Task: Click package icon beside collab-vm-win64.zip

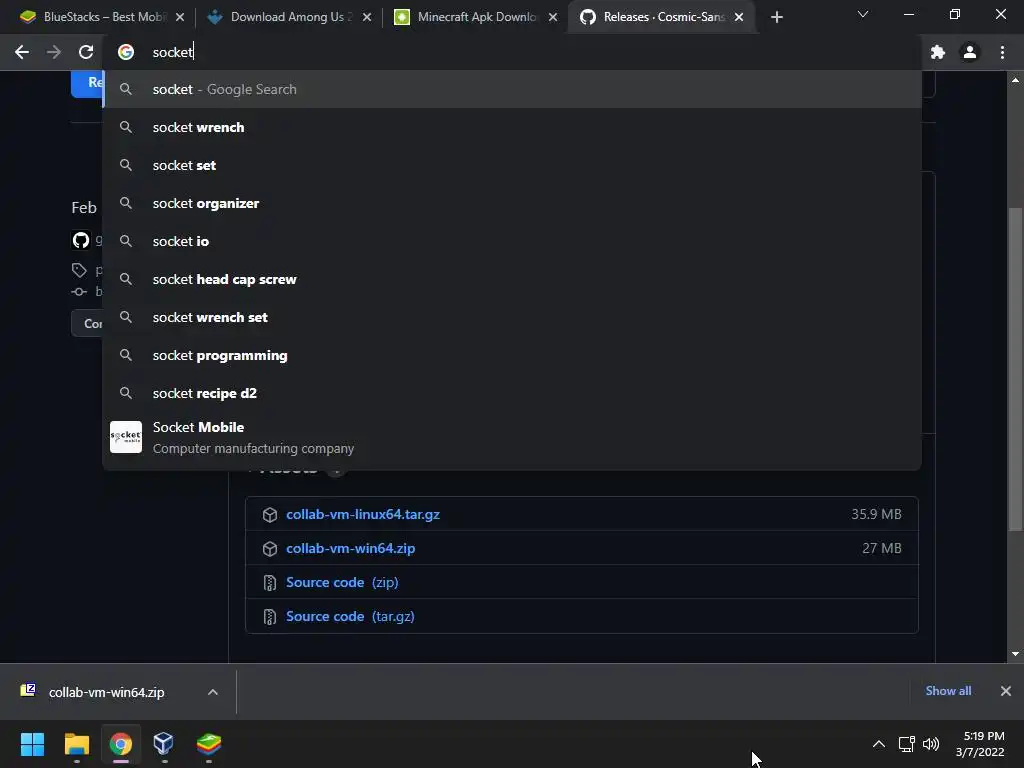Action: click(x=270, y=549)
